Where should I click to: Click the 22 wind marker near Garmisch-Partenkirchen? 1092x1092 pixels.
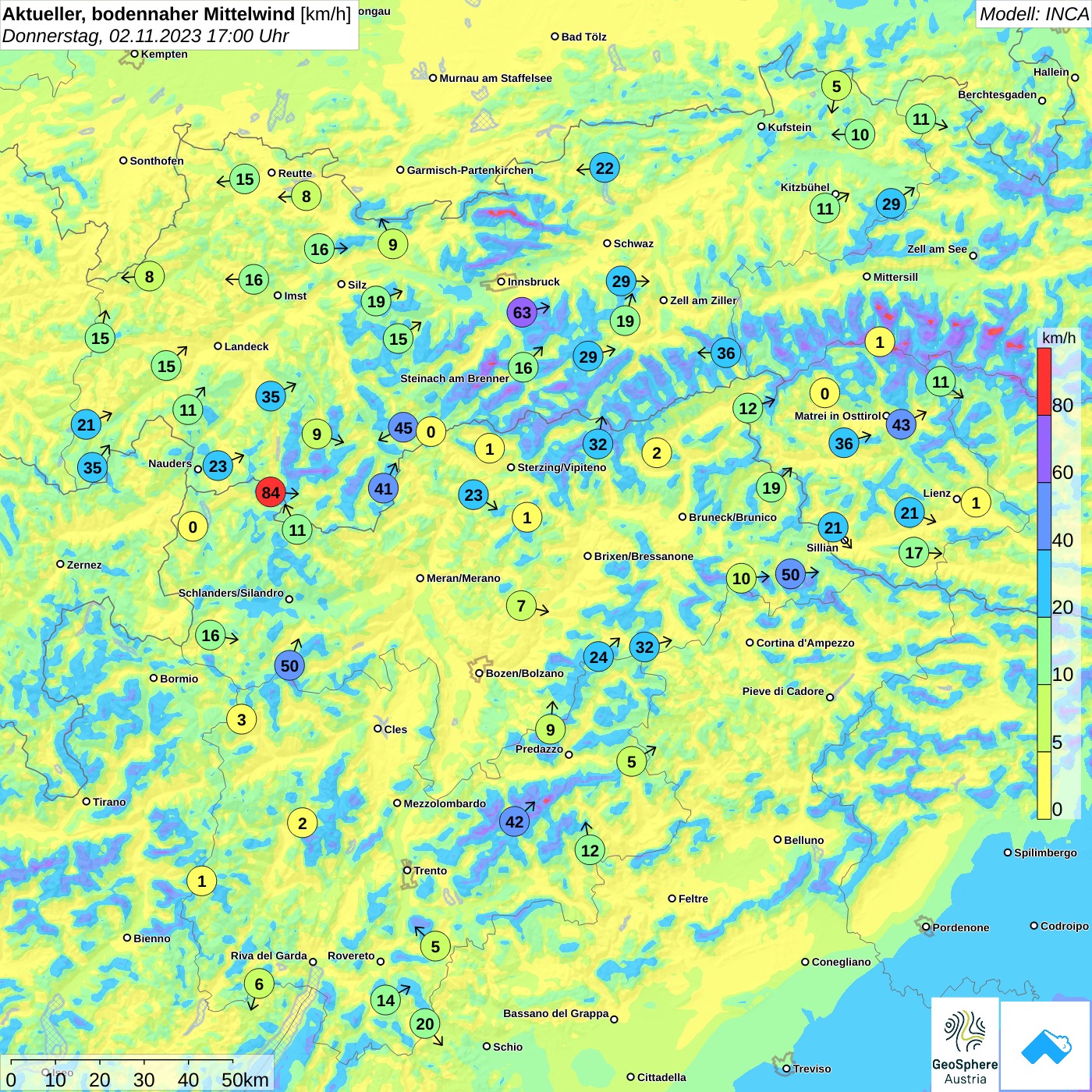pyautogui.click(x=604, y=168)
